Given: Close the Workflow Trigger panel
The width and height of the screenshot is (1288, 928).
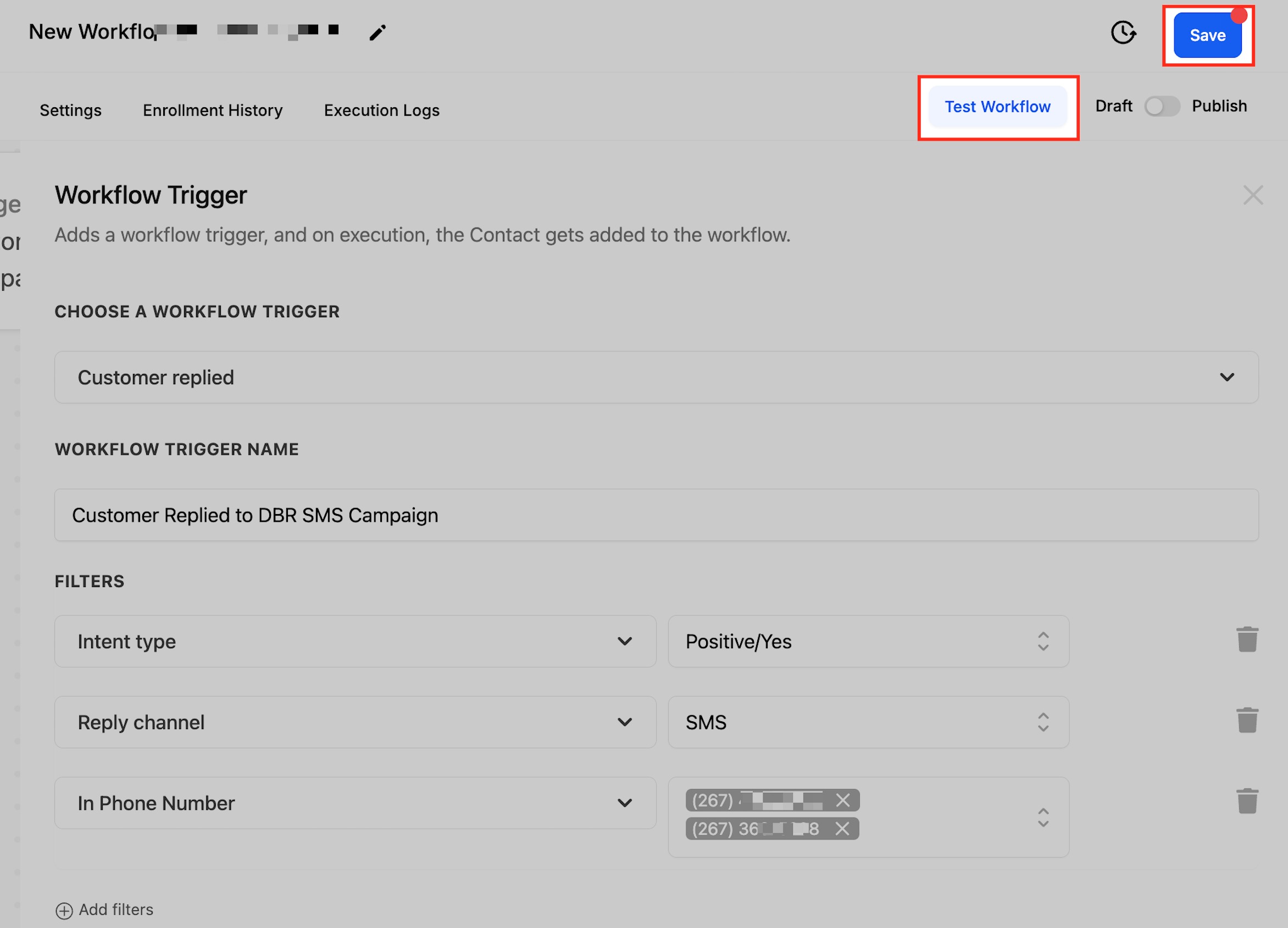Looking at the screenshot, I should [x=1252, y=195].
